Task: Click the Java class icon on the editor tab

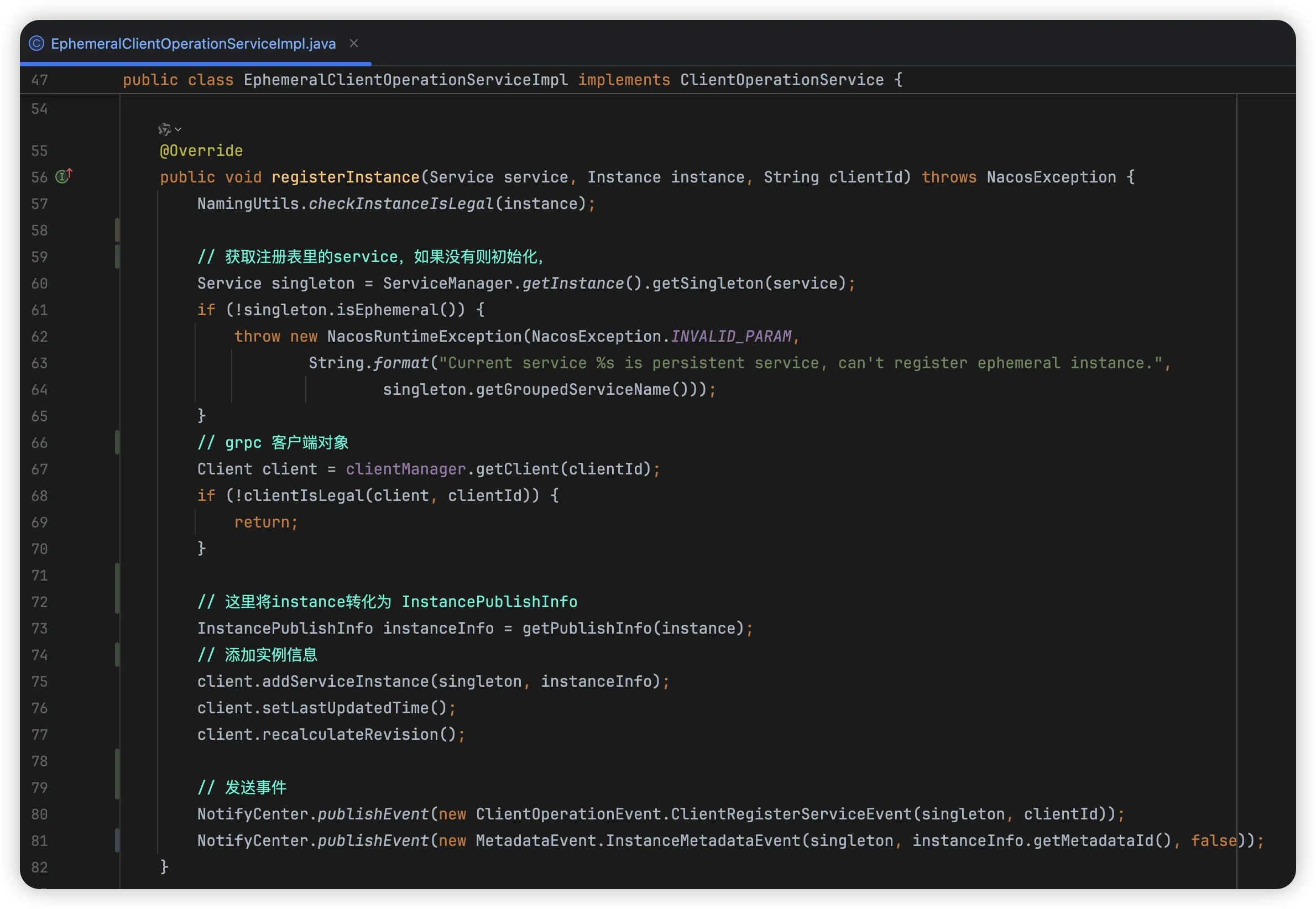Action: [x=36, y=43]
